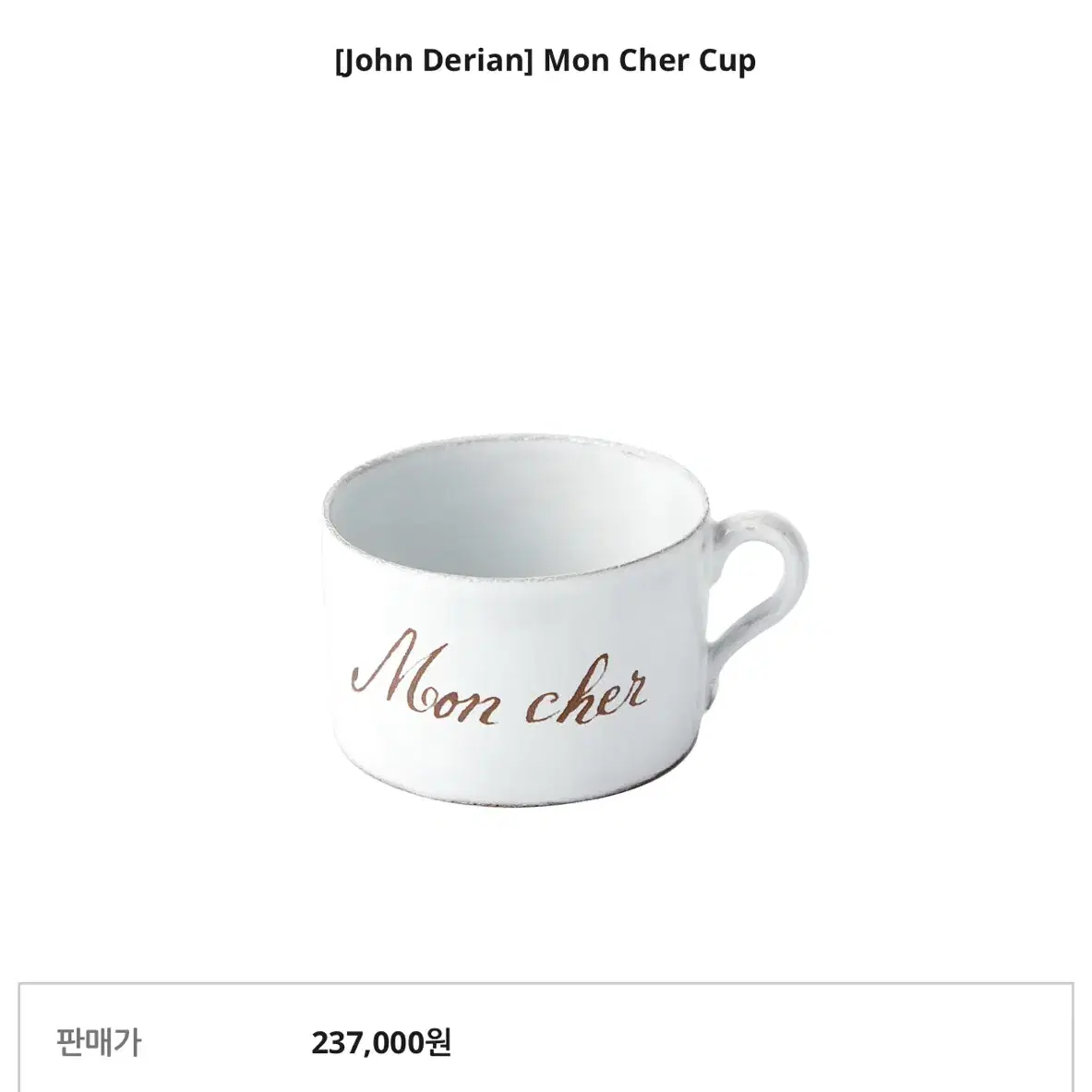Click the opening bracket before John
This screenshot has height=1092, width=1092.
(338, 61)
